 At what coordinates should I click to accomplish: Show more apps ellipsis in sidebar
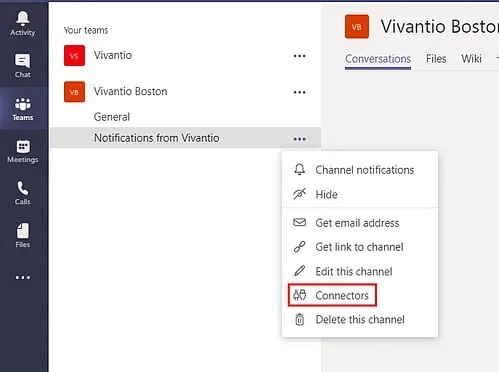point(23,277)
